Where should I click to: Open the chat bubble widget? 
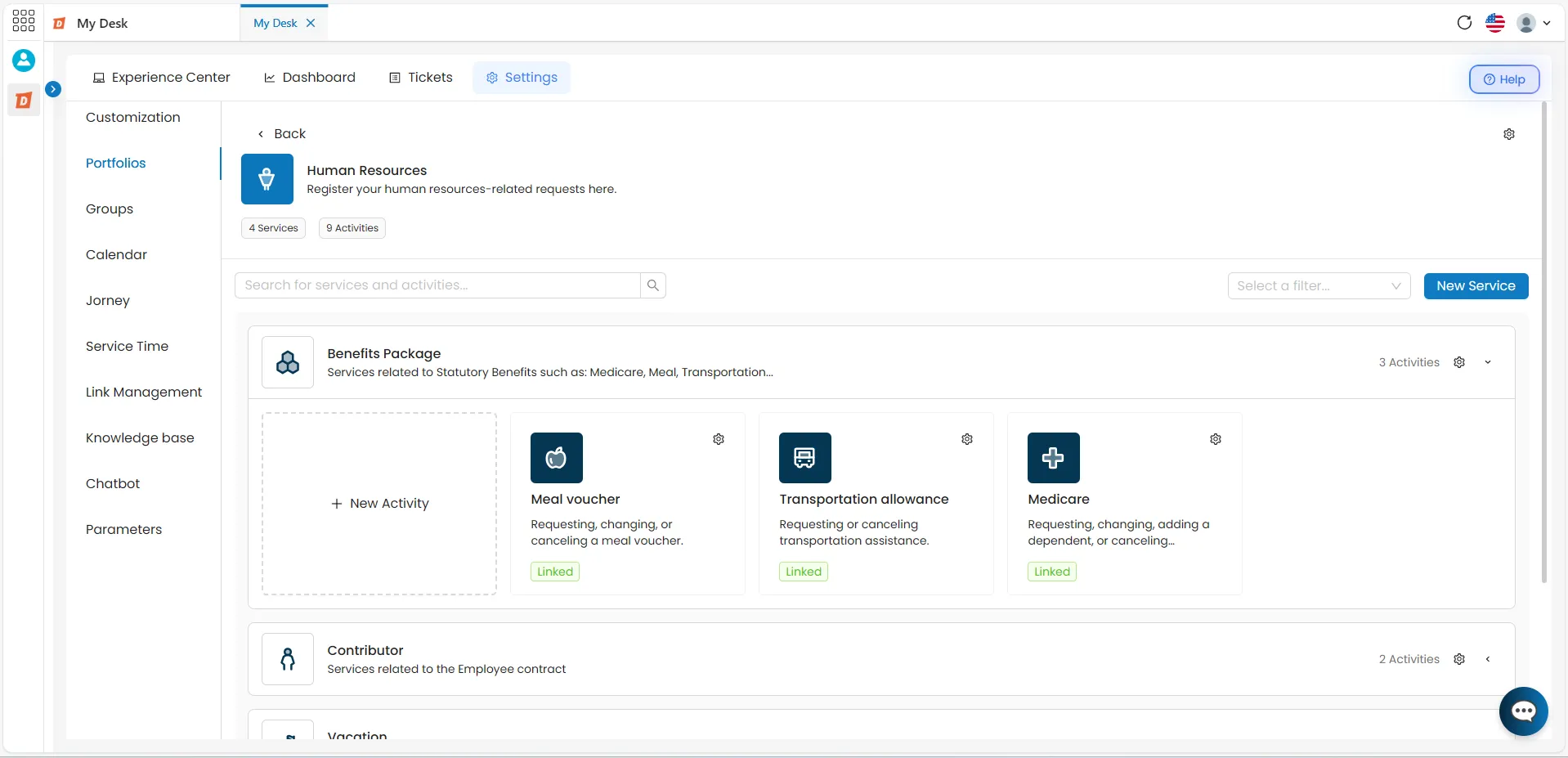click(x=1524, y=711)
